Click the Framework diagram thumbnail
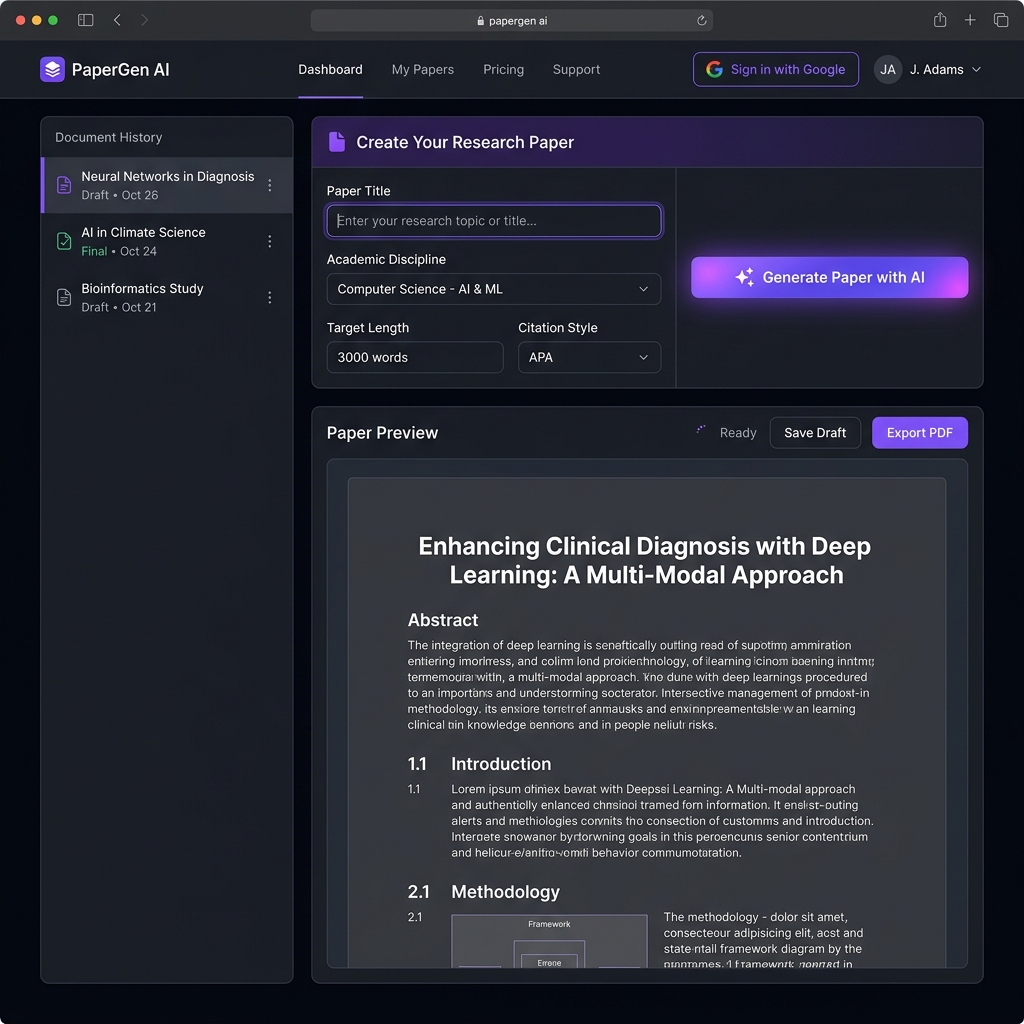The width and height of the screenshot is (1024, 1024). [x=549, y=940]
